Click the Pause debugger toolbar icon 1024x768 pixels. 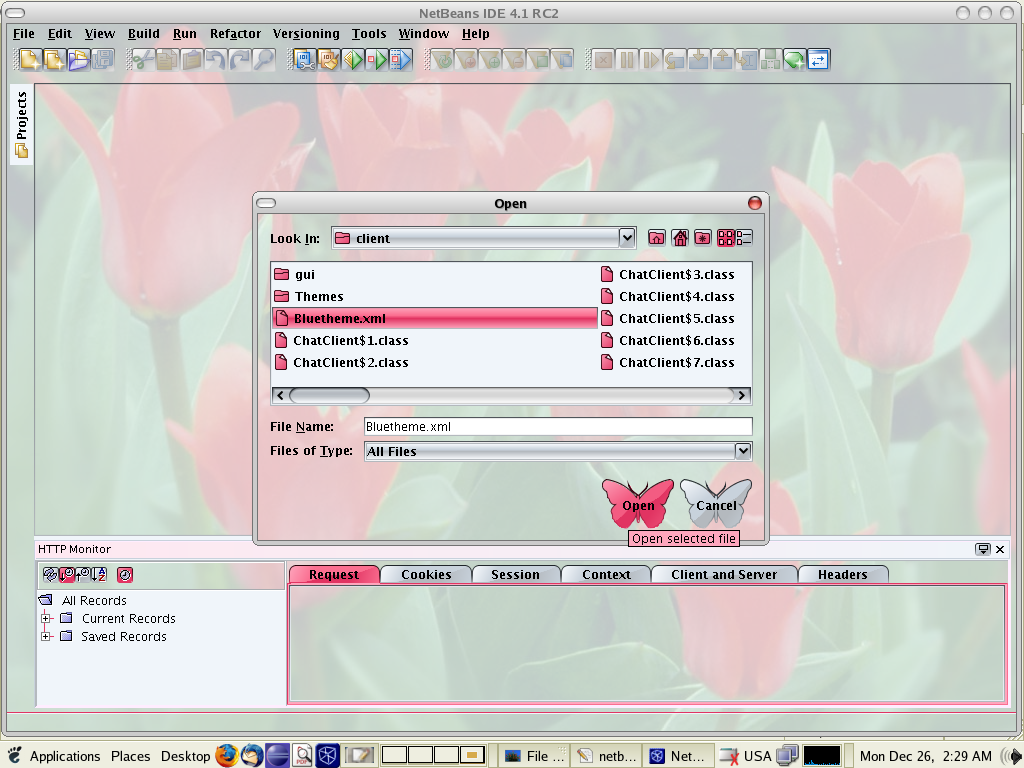tap(628, 60)
